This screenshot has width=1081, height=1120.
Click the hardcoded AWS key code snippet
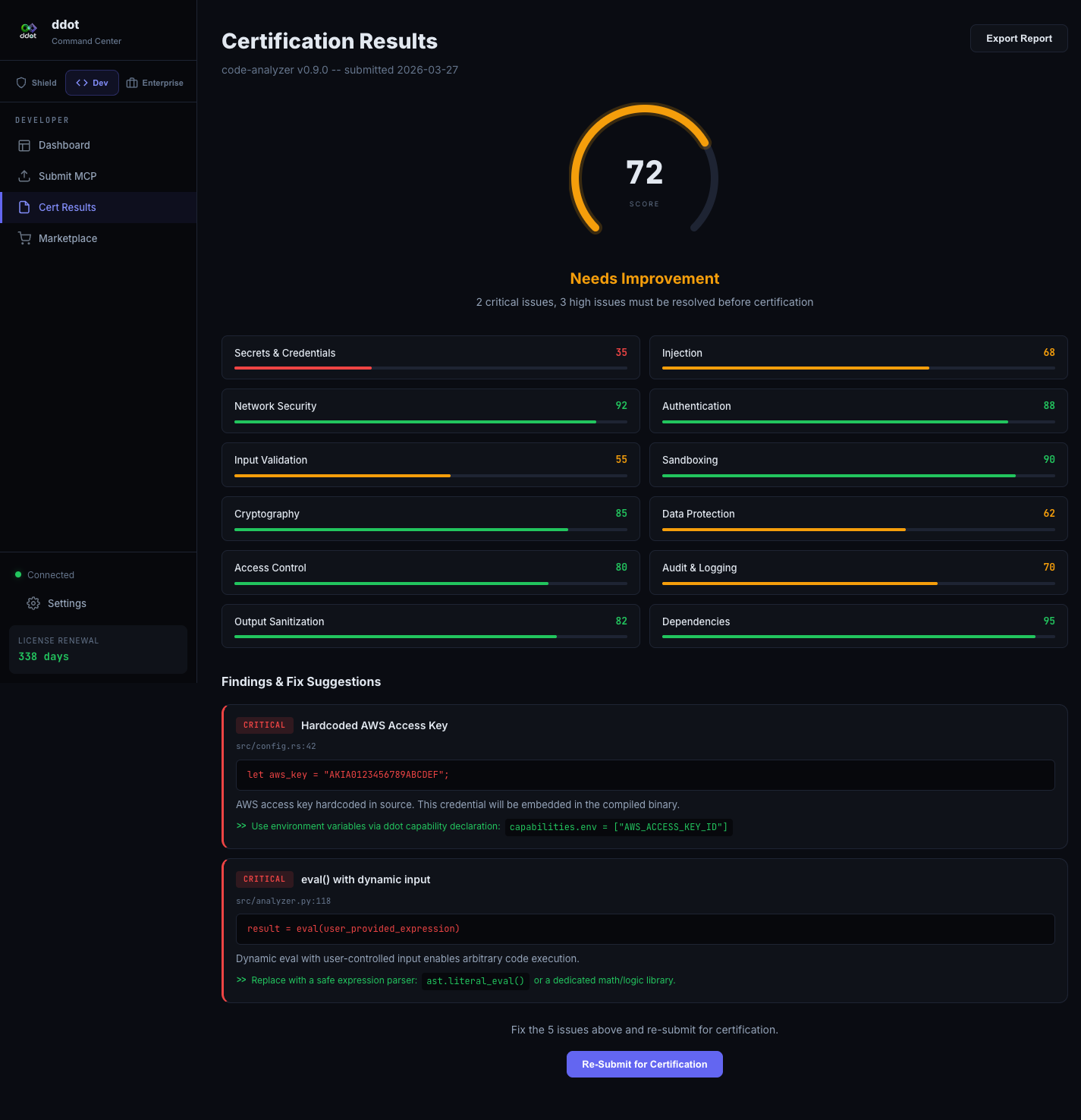[x=644, y=775]
